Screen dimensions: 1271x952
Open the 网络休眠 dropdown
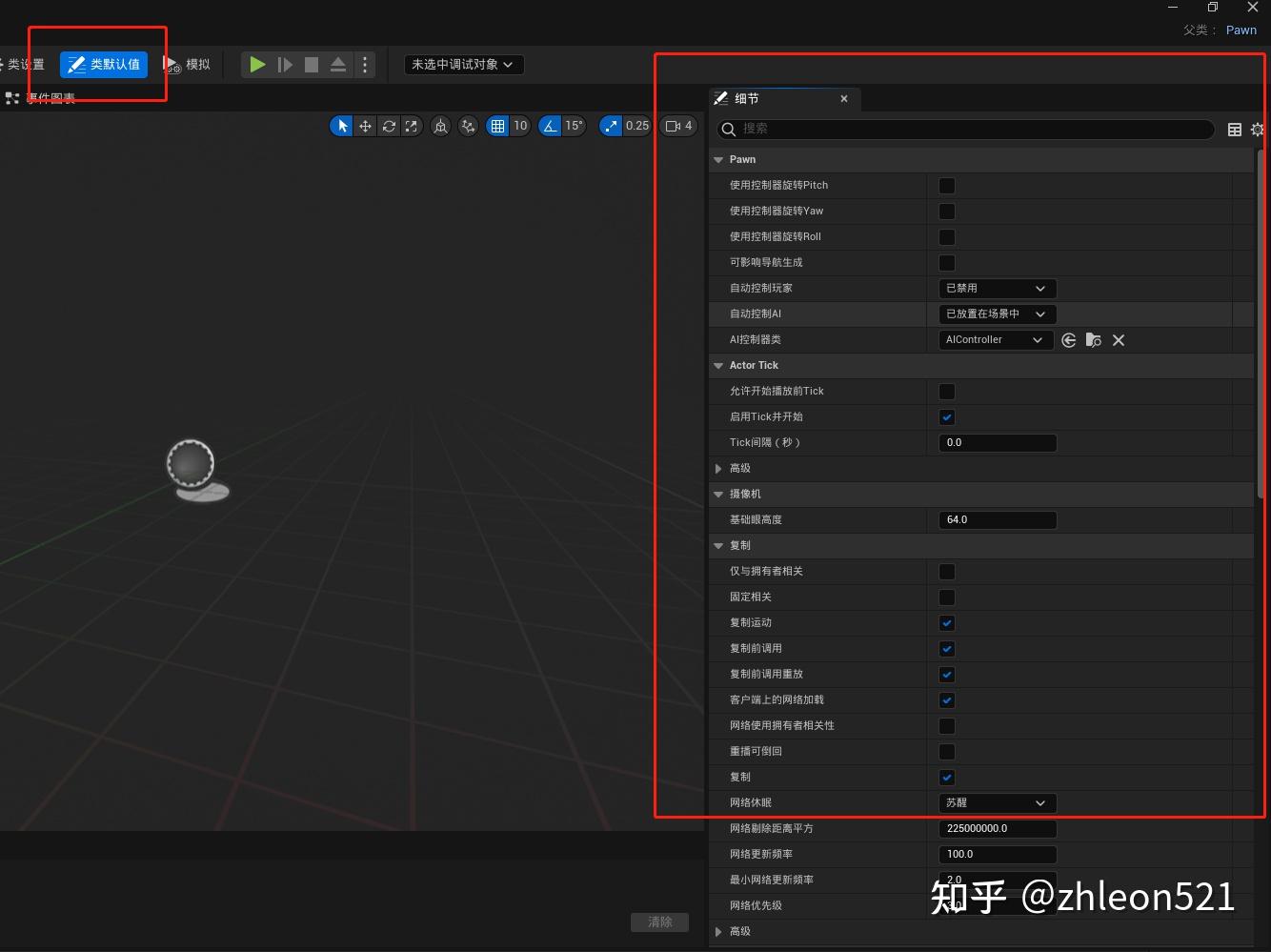(x=997, y=802)
